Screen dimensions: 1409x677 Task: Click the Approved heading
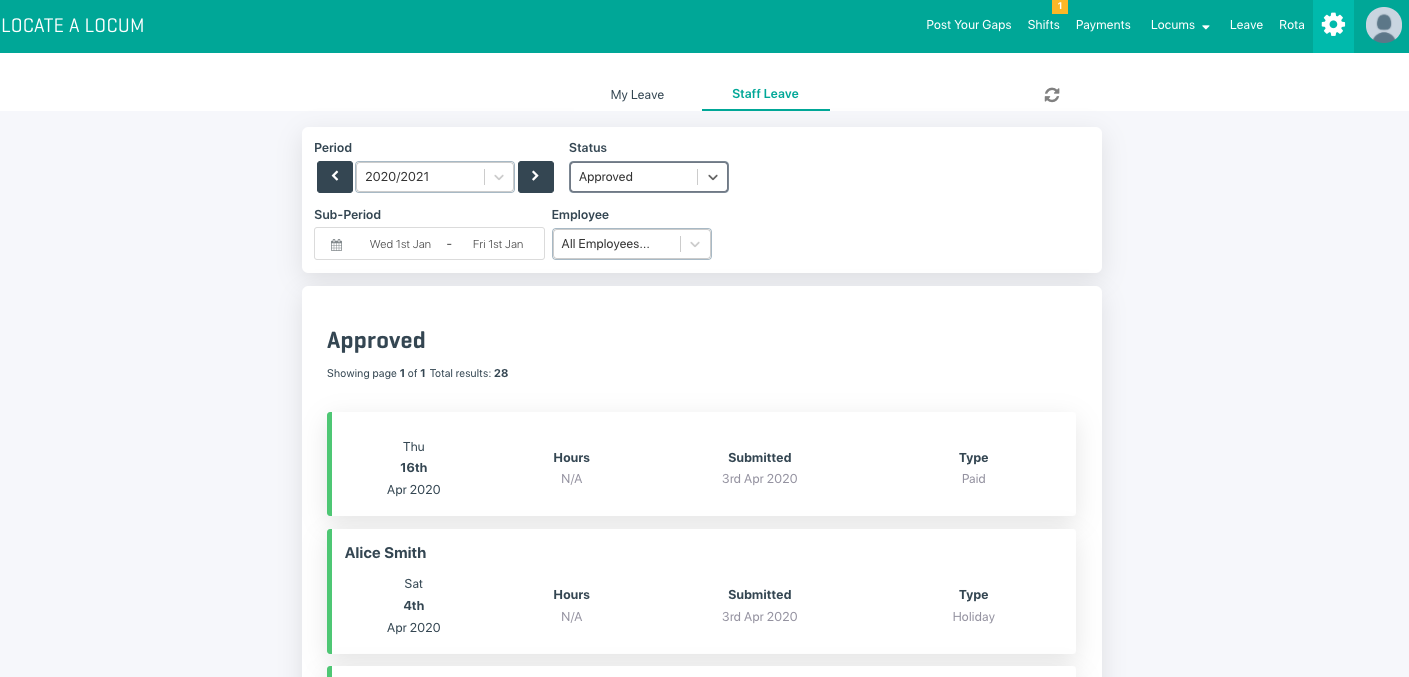click(376, 340)
